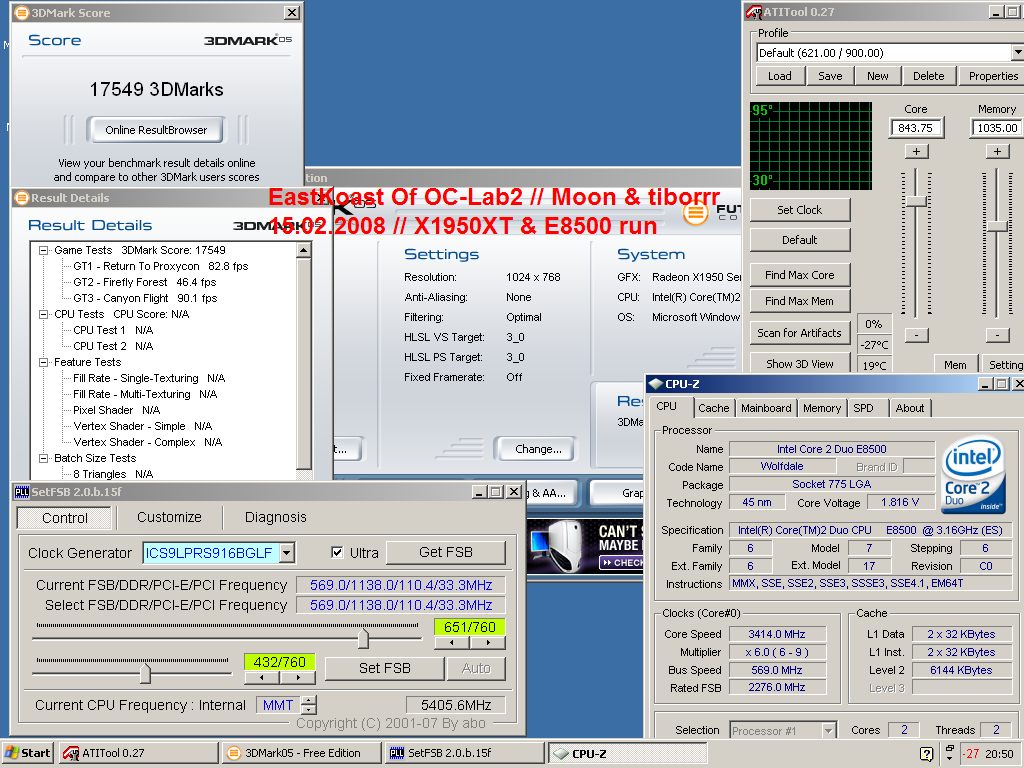Collapse the Game Tests tree node
This screenshot has width=1024, height=768.
pyautogui.click(x=44, y=250)
